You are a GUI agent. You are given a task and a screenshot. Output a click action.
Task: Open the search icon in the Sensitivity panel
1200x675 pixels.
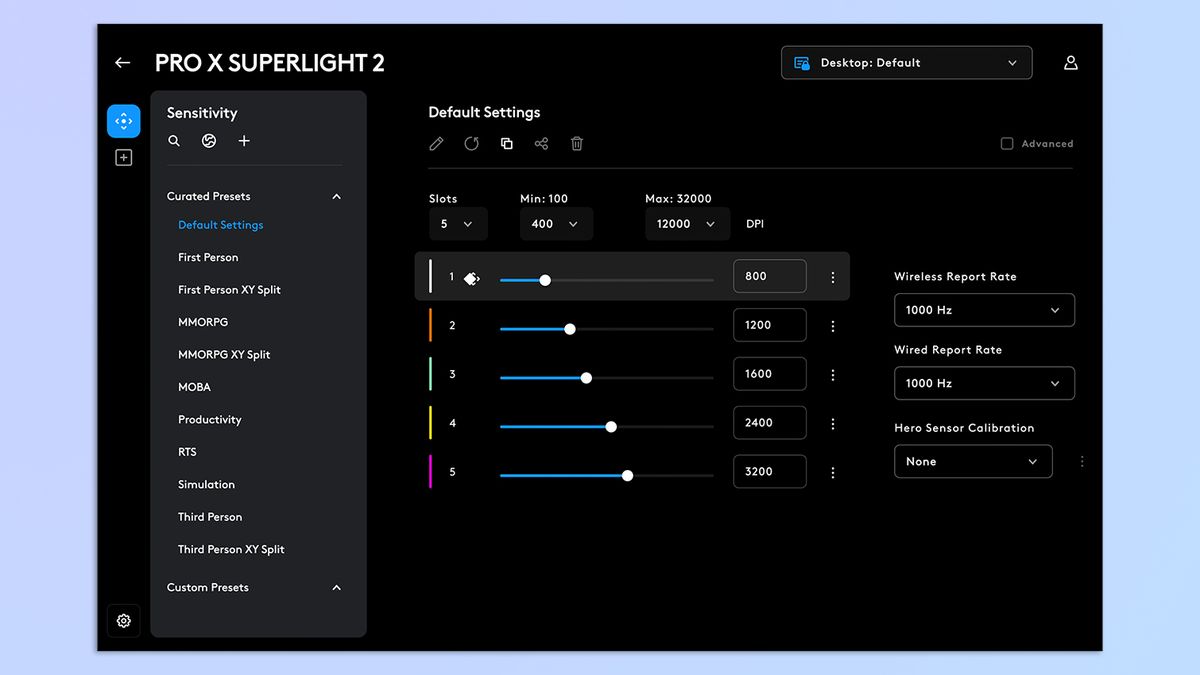pyautogui.click(x=174, y=141)
